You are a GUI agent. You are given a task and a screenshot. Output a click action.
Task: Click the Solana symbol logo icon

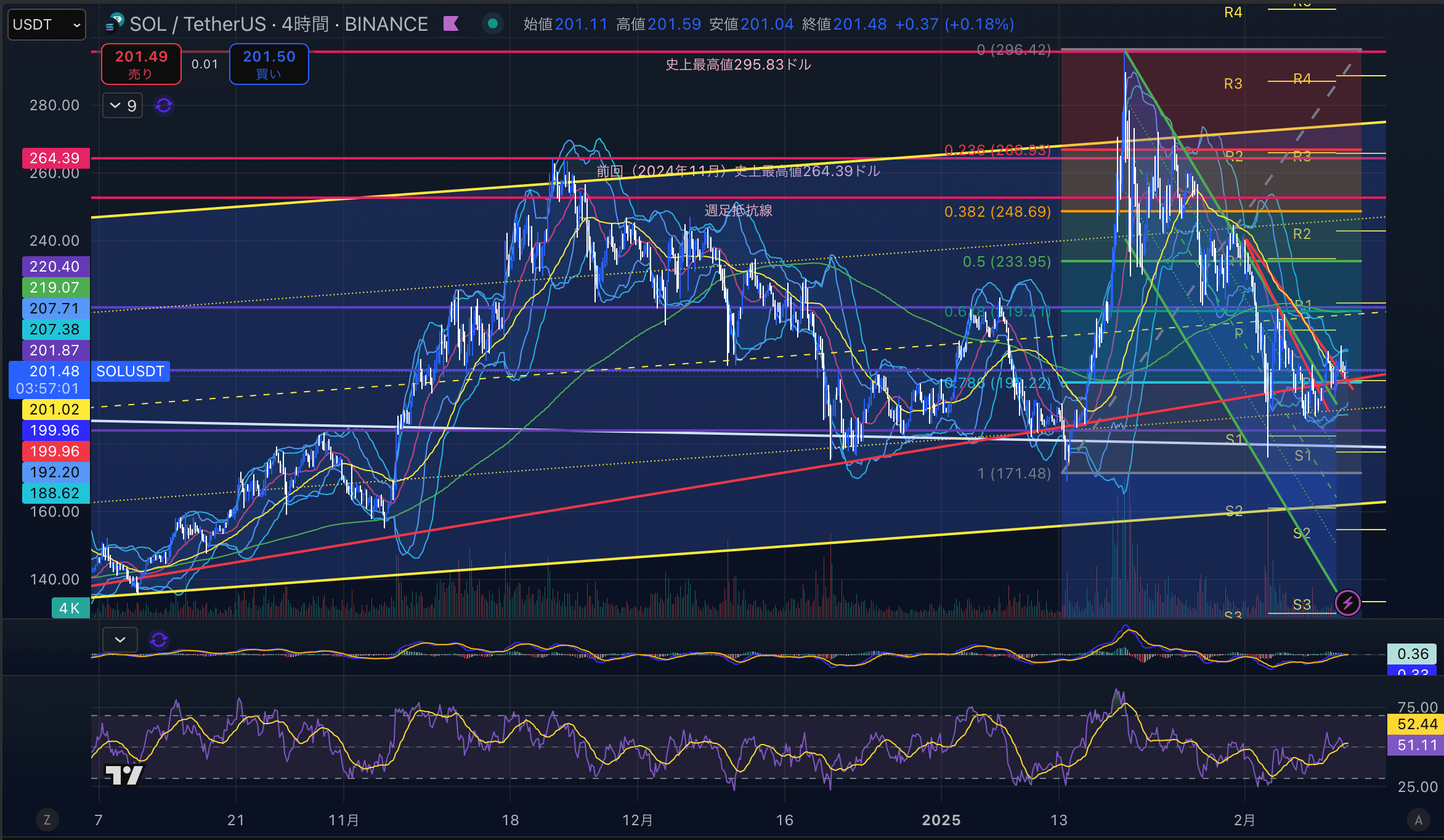click(x=114, y=23)
